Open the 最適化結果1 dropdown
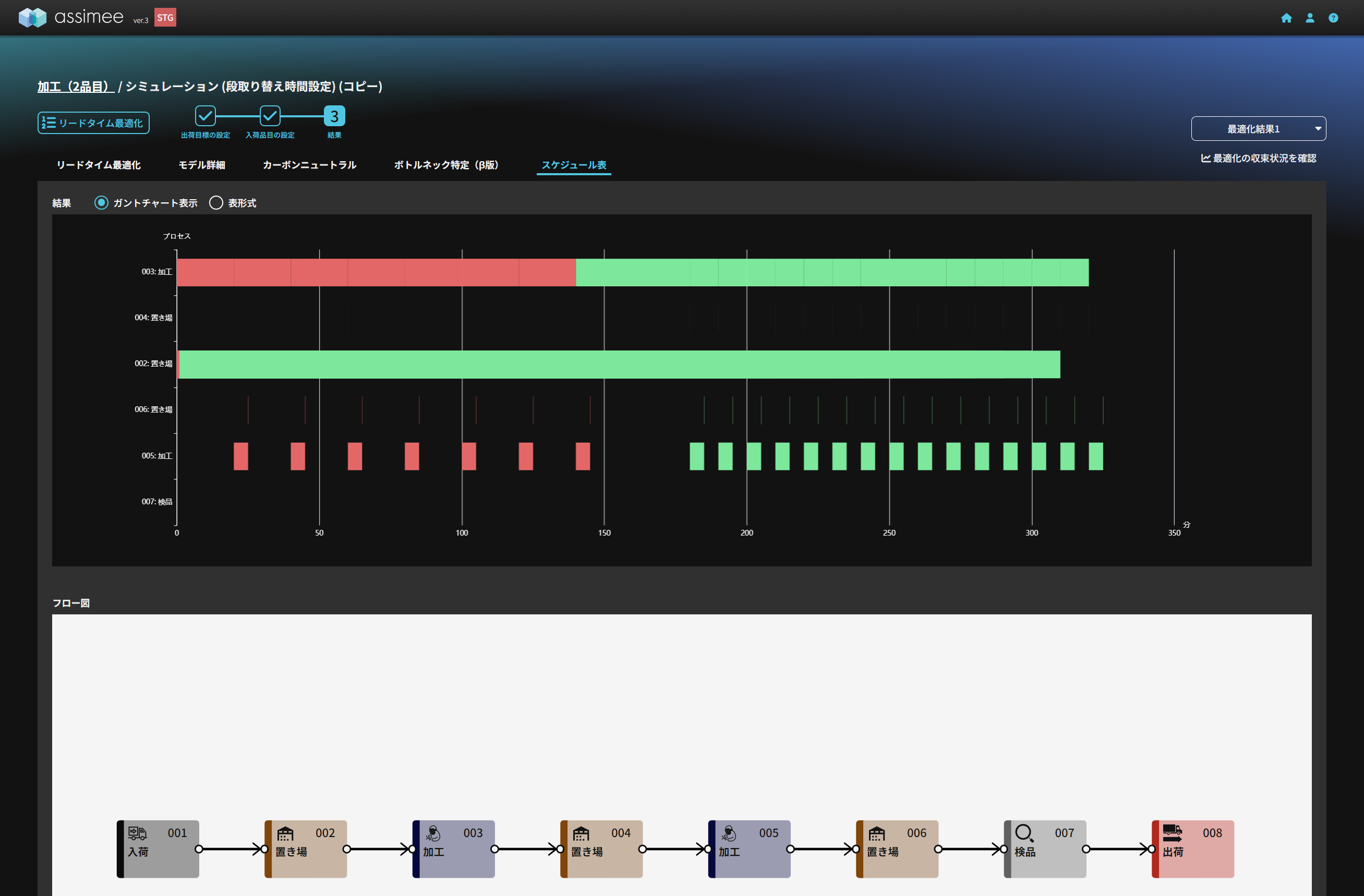This screenshot has width=1364, height=896. coord(1259,129)
